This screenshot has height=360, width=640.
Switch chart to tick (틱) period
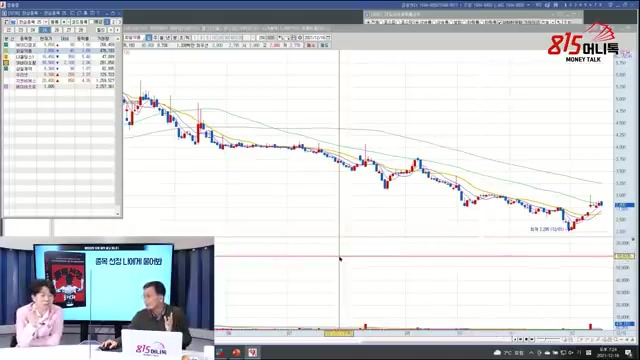point(187,38)
